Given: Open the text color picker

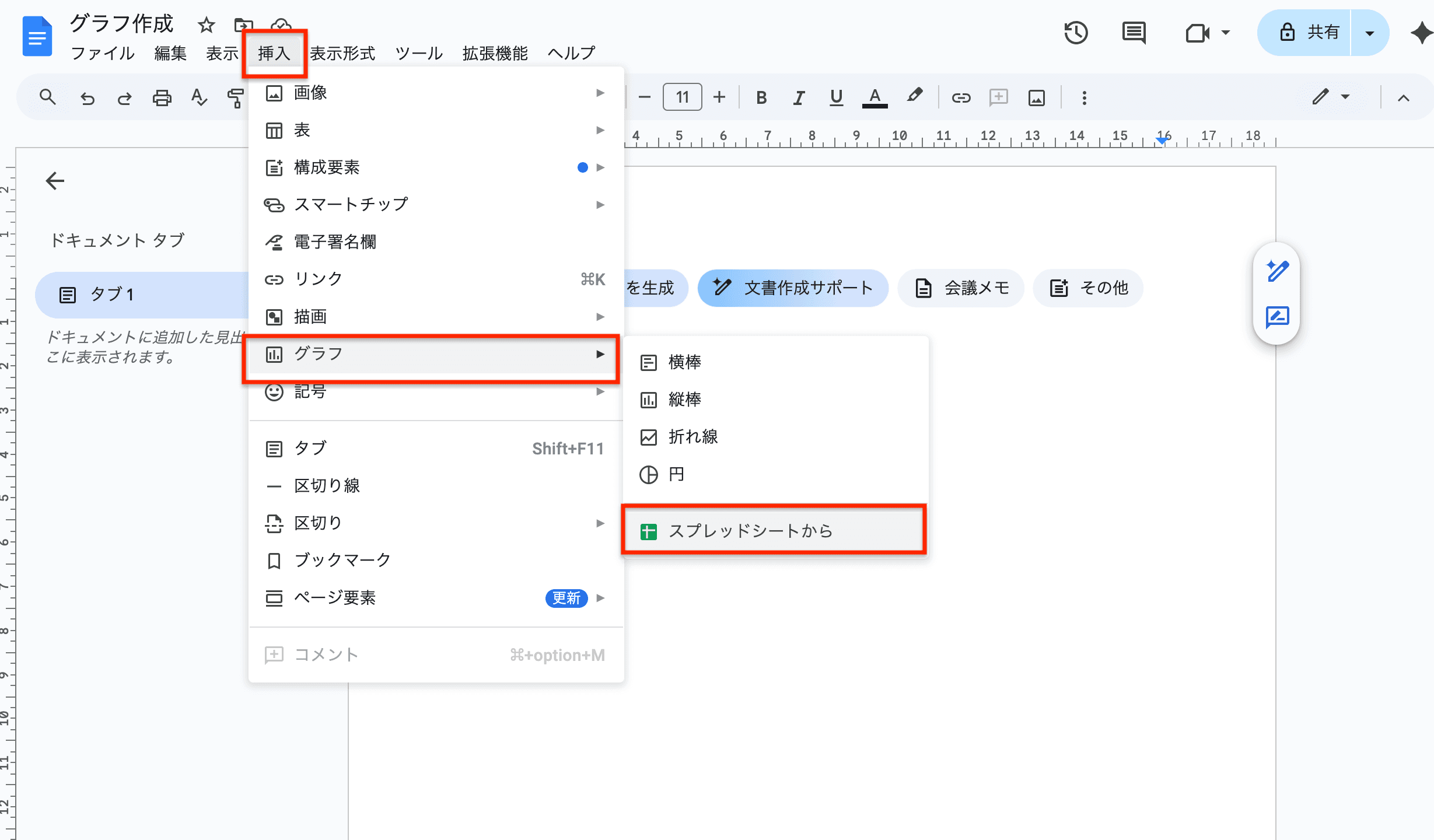Looking at the screenshot, I should [x=873, y=97].
